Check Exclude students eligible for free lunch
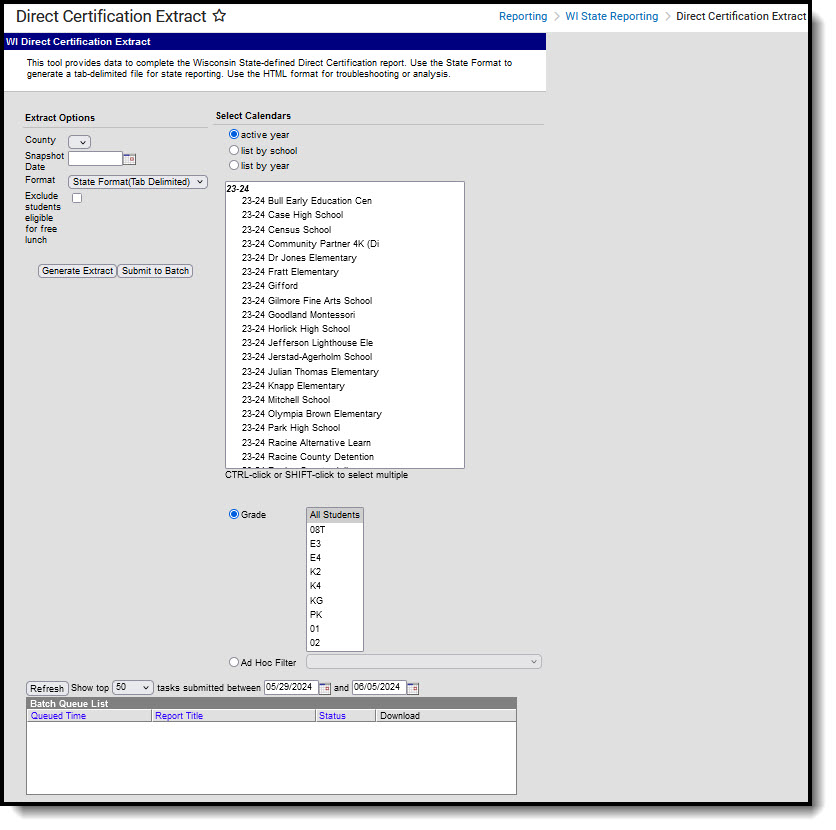 (x=77, y=198)
